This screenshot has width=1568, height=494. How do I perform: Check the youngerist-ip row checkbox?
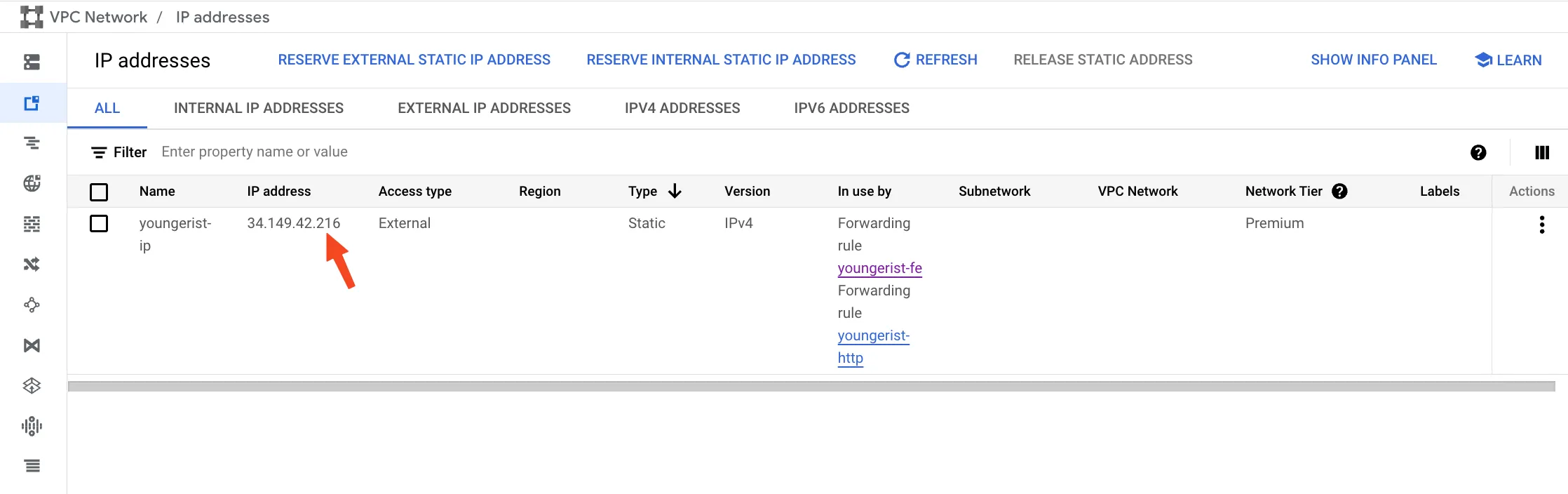[99, 223]
